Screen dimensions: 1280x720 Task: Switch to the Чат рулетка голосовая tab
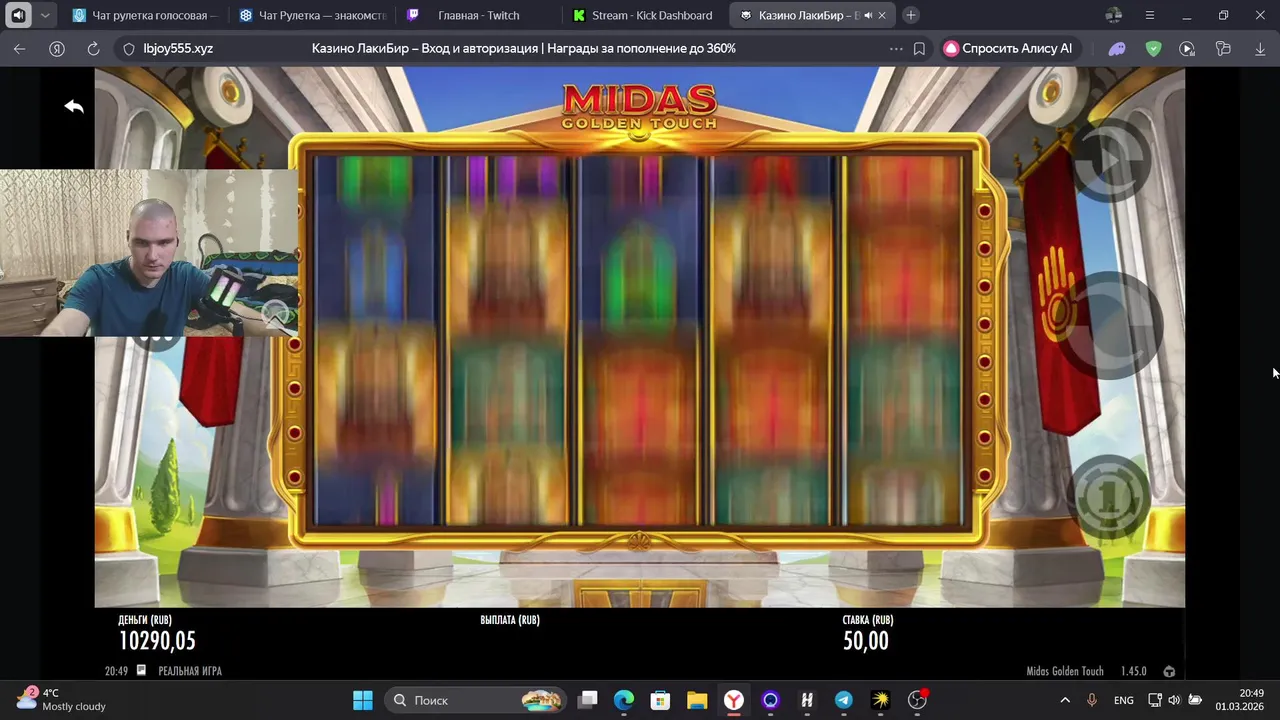(145, 15)
